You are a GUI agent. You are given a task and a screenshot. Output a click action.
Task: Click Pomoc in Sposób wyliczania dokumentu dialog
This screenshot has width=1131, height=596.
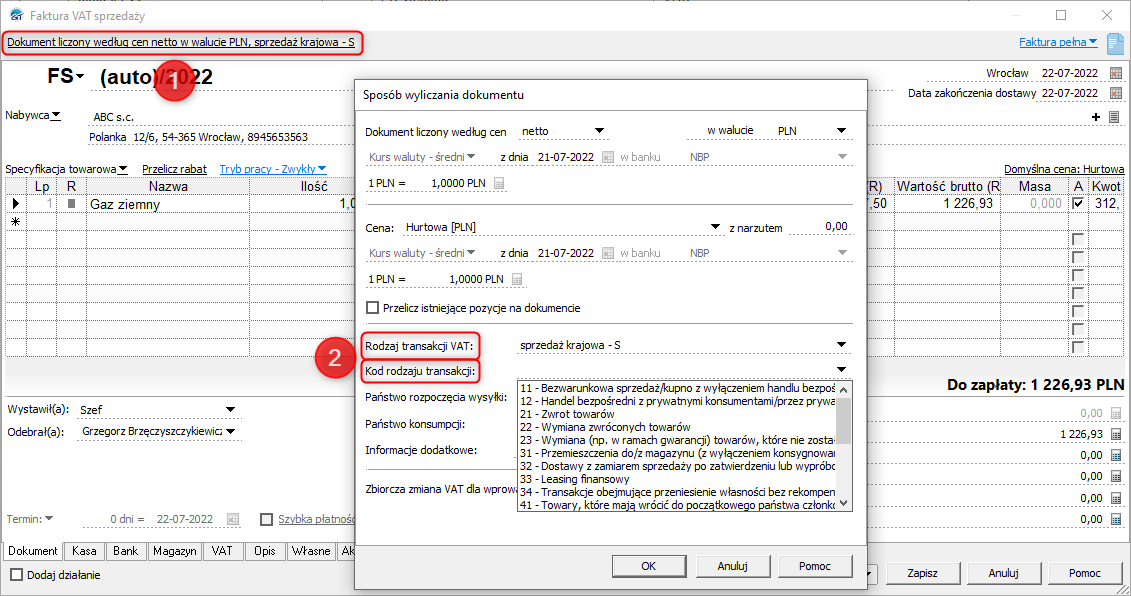(815, 566)
